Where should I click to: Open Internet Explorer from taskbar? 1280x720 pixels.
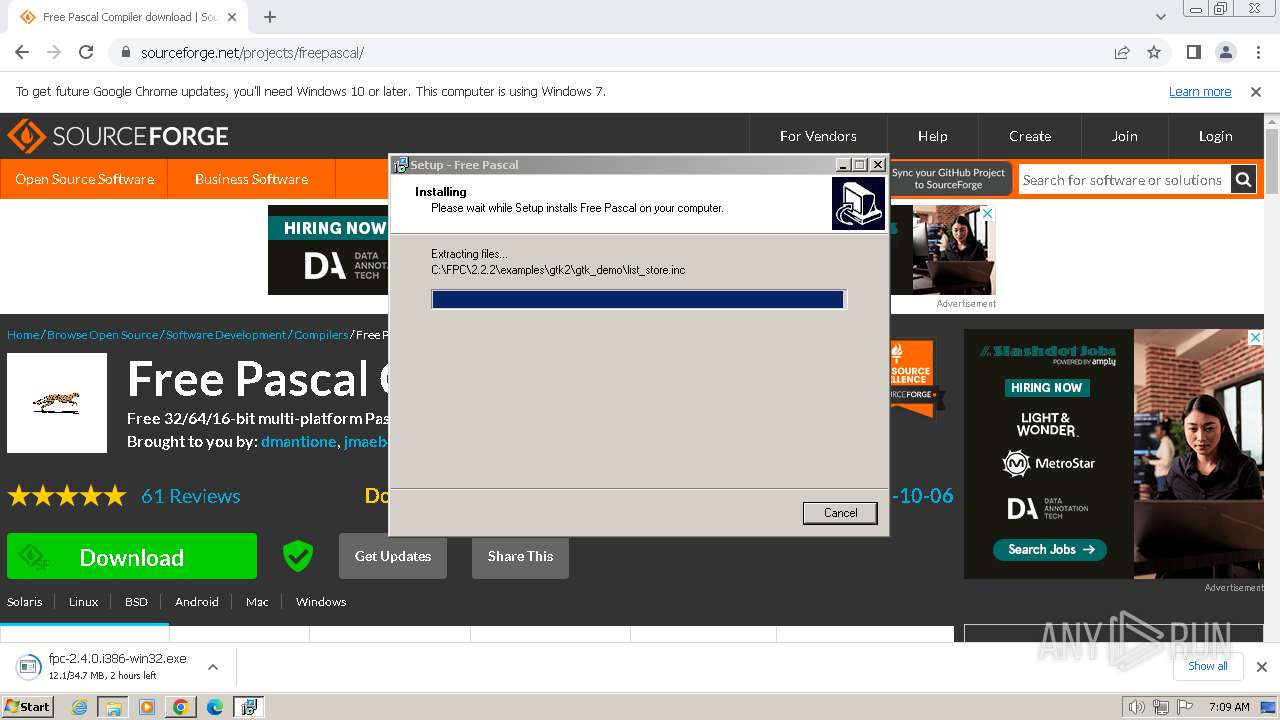(x=80, y=707)
